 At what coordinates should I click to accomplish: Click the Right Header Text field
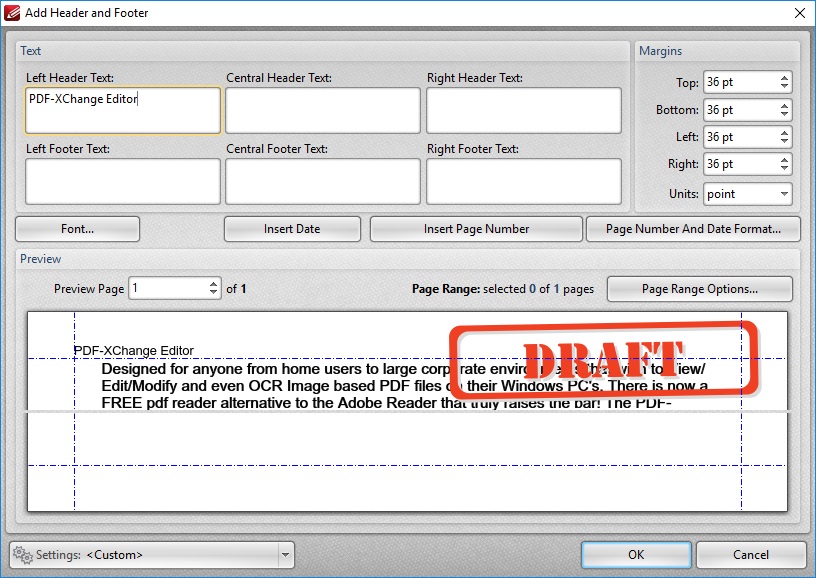pos(524,110)
